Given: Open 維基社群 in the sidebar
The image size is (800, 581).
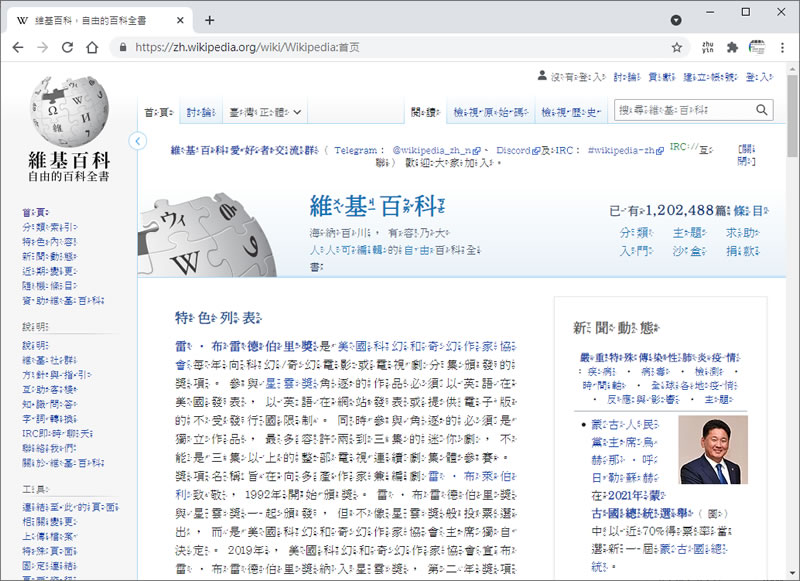Looking at the screenshot, I should click(49, 361).
